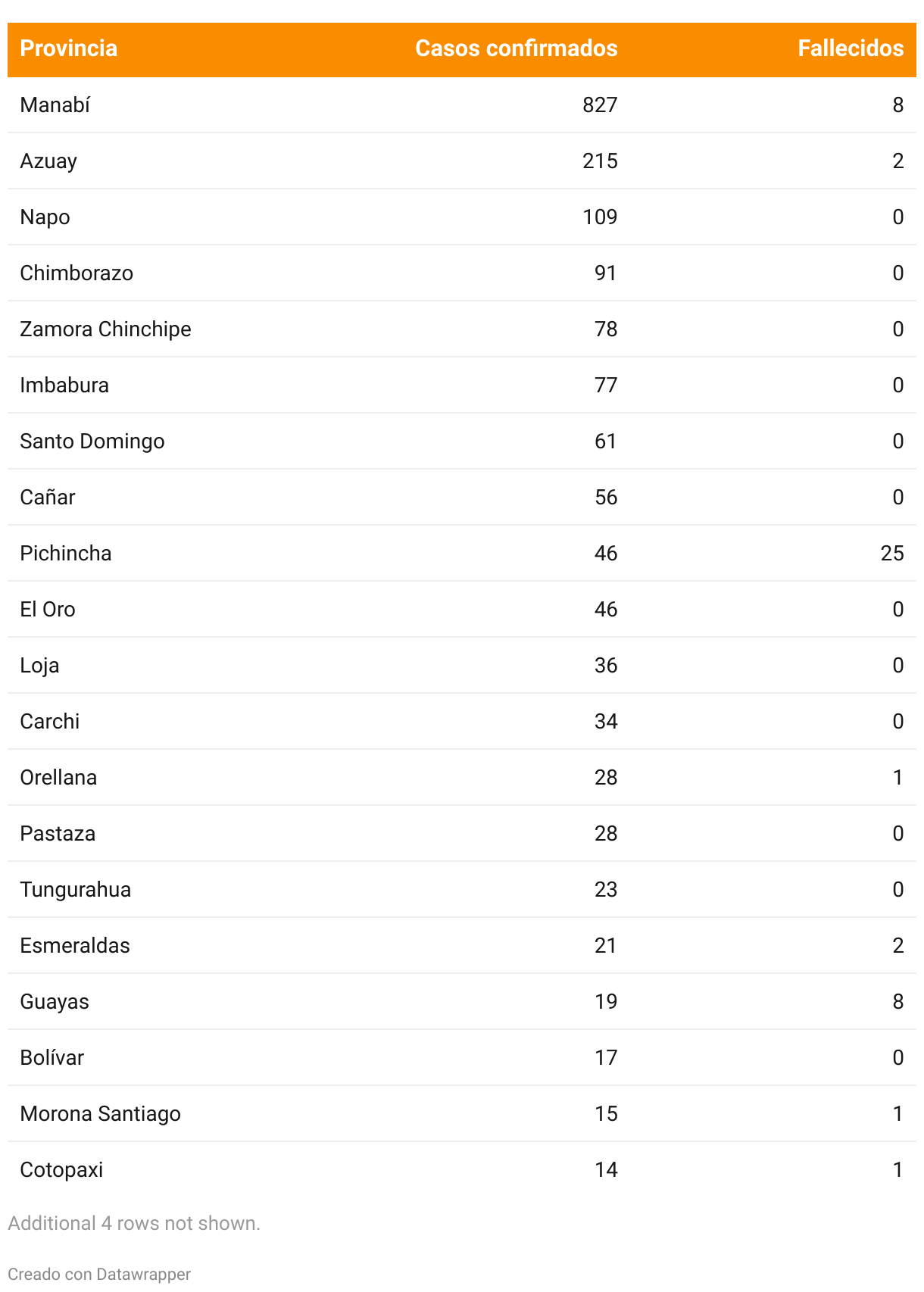This screenshot has height=1292, width=924.
Task: Select the El Oro row label
Action: pos(48,609)
